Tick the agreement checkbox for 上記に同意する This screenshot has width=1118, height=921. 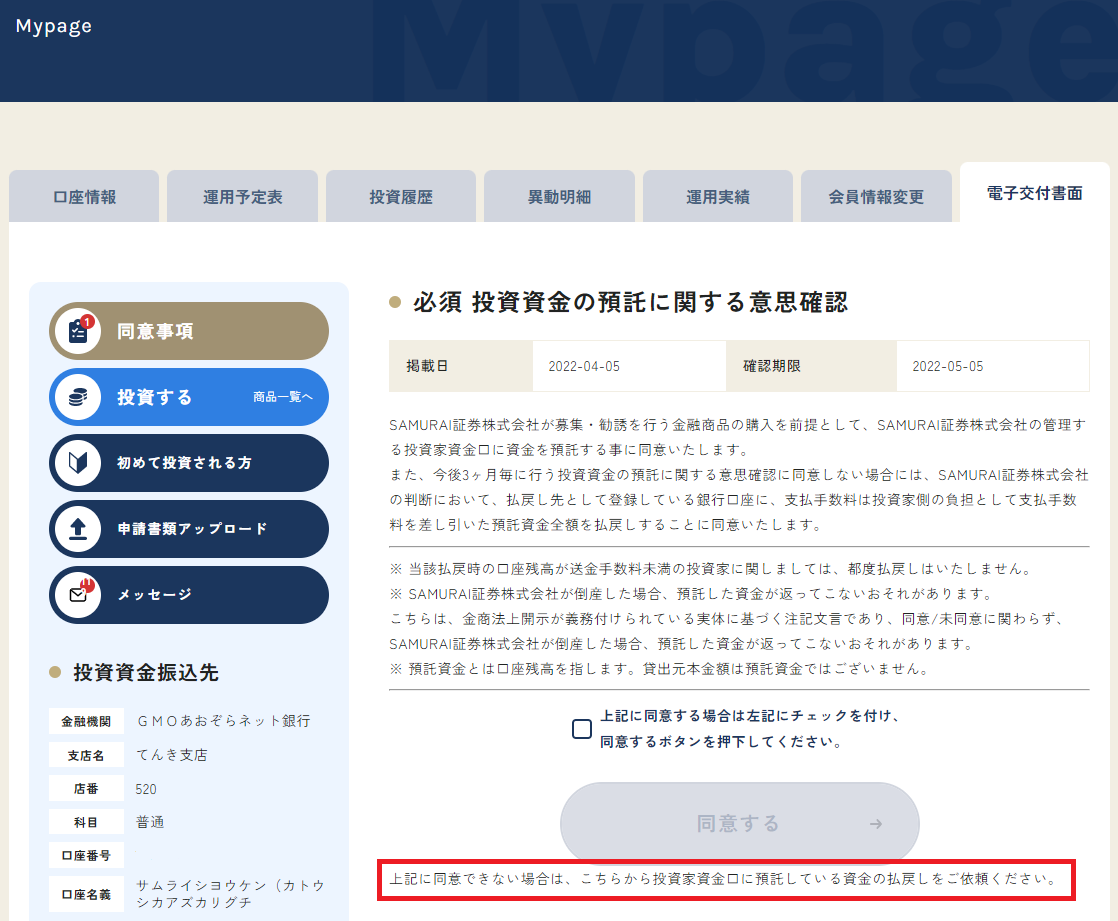tap(582, 729)
